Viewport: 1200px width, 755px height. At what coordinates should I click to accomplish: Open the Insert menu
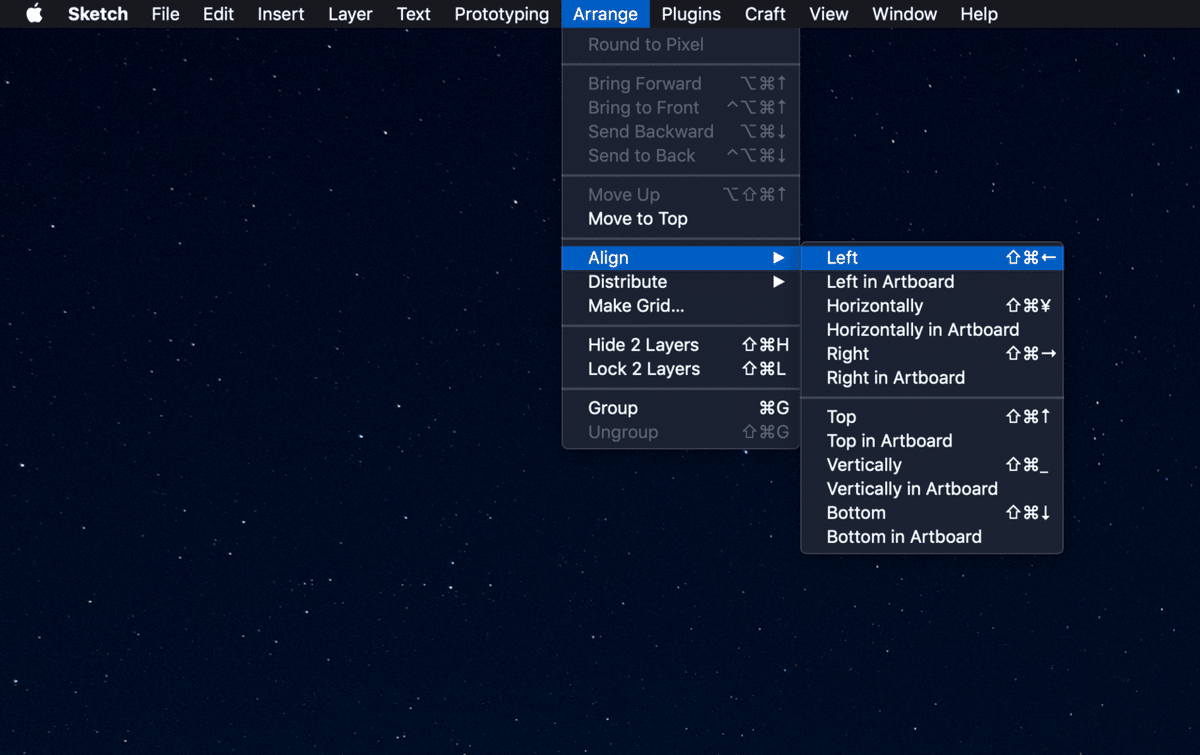click(x=281, y=14)
